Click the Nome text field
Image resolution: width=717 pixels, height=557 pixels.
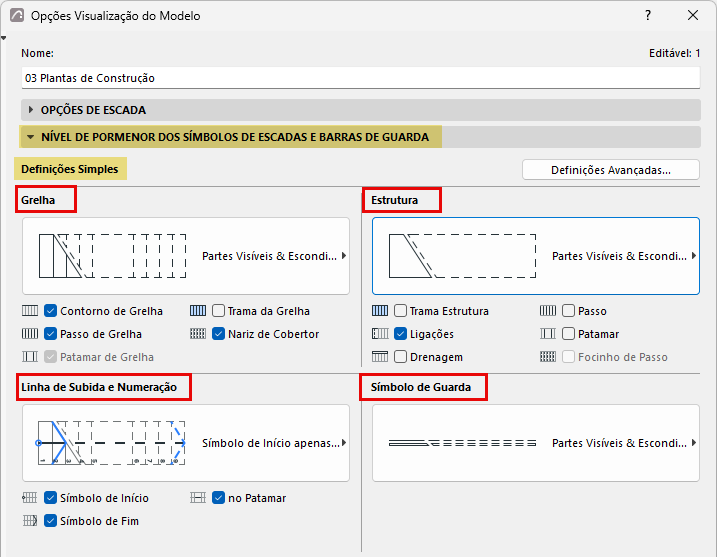[361, 78]
